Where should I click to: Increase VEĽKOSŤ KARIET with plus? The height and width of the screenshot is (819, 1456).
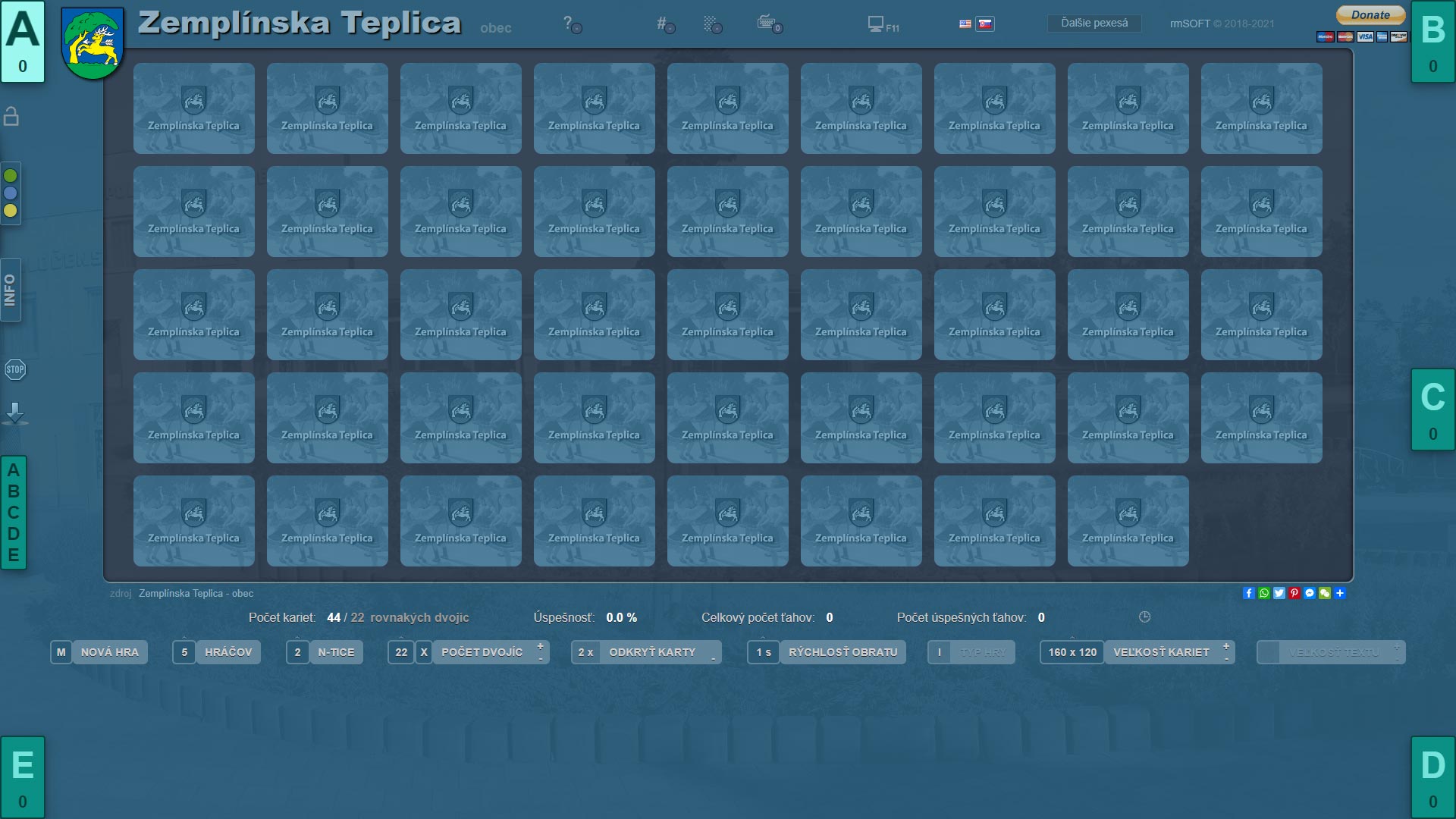tap(1226, 646)
